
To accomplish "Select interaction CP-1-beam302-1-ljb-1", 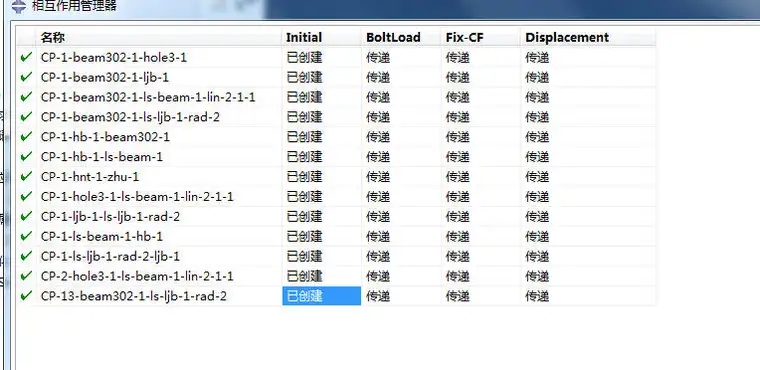I will [x=105, y=77].
